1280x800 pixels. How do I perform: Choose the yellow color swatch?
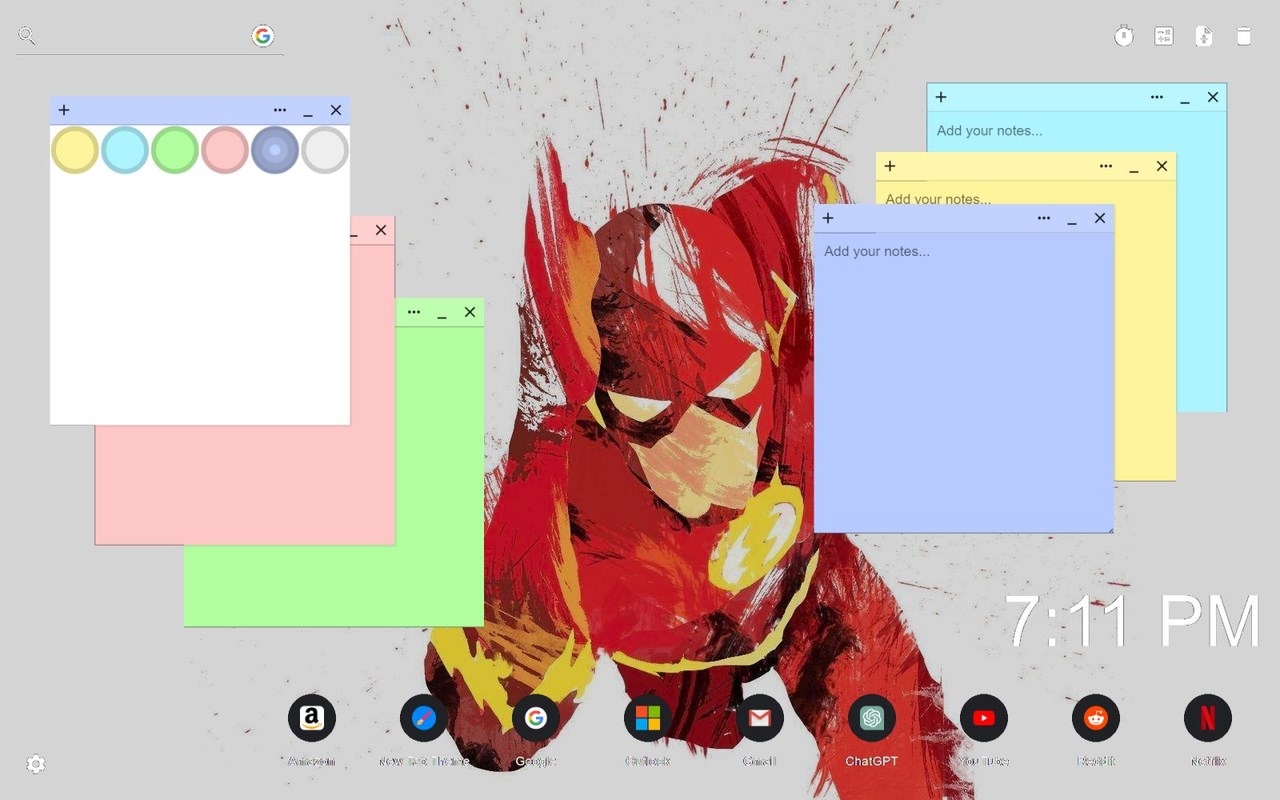(75, 150)
